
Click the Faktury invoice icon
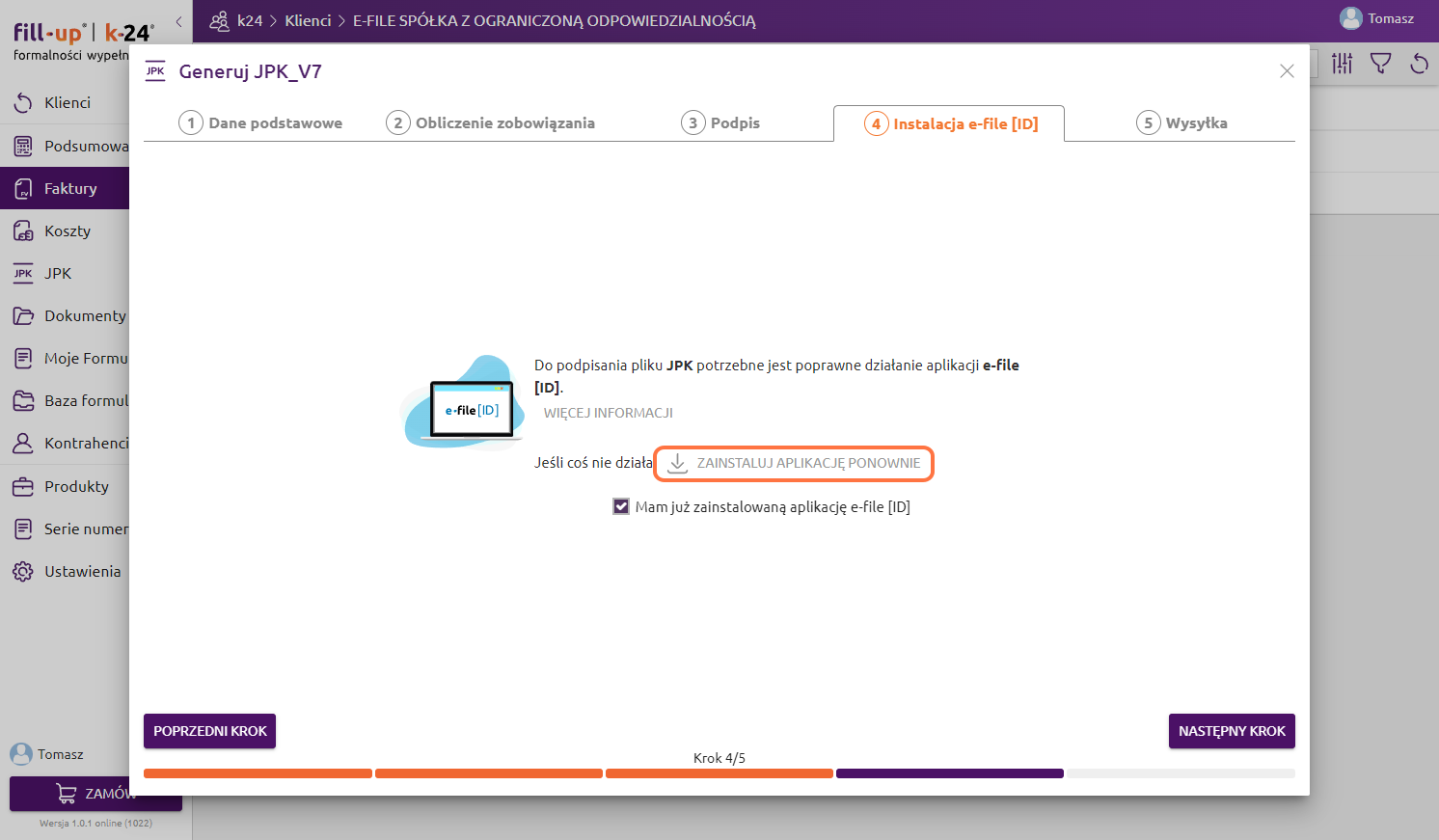click(23, 189)
